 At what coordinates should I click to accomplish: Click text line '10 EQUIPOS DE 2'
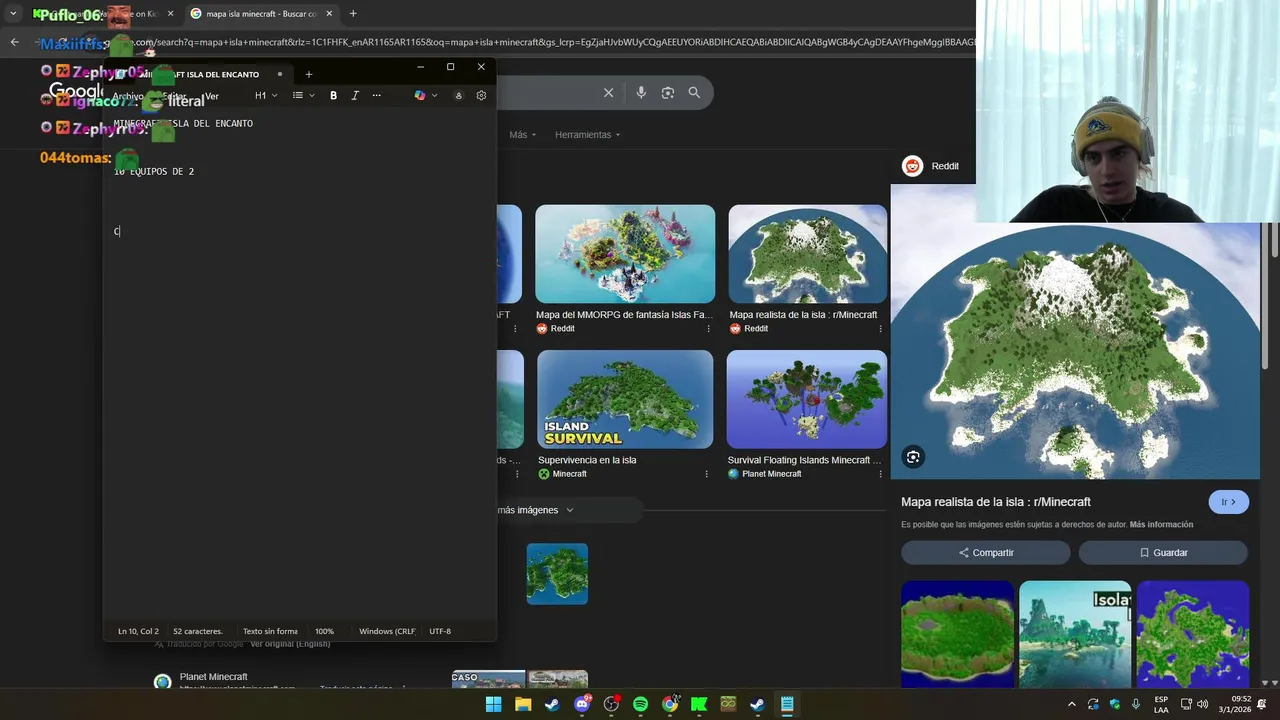point(154,171)
